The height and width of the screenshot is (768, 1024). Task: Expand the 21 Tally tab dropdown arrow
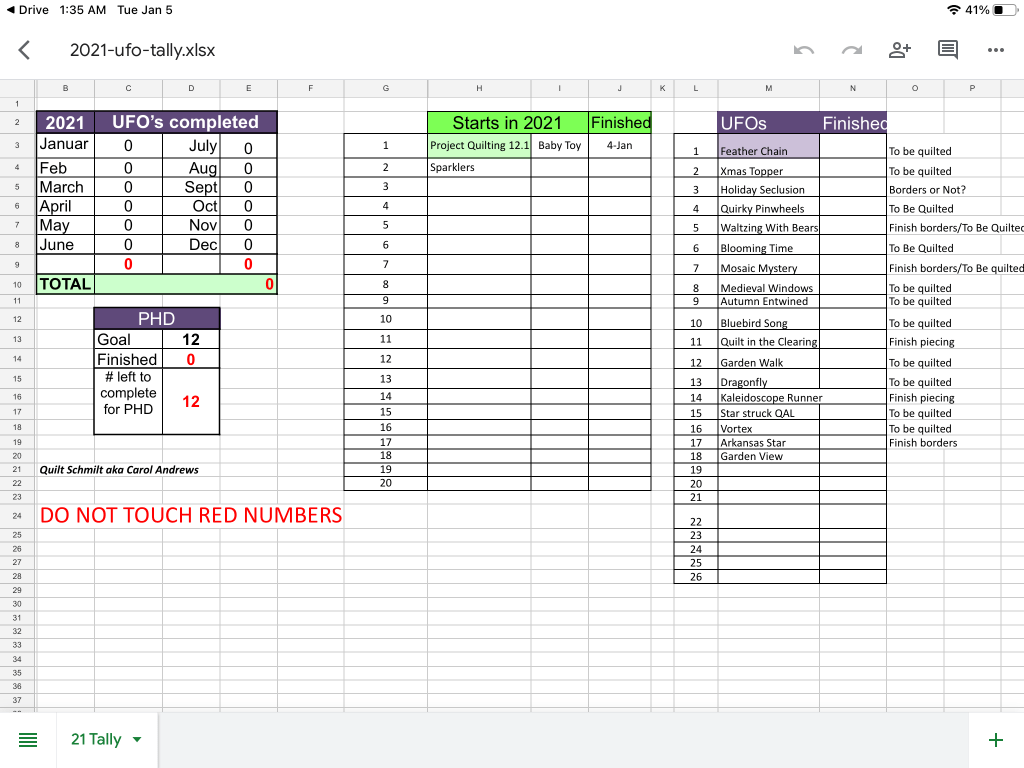point(137,740)
